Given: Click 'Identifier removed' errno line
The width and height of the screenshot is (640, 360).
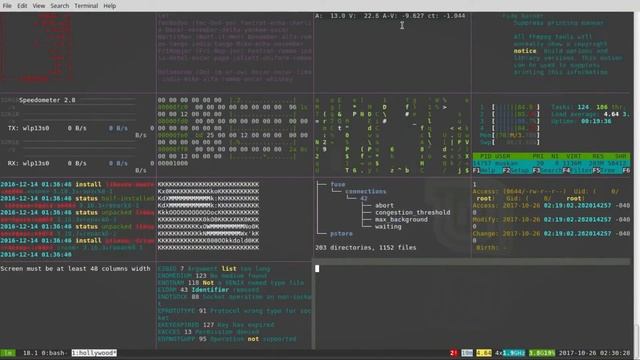Looking at the screenshot, I should point(208,290).
